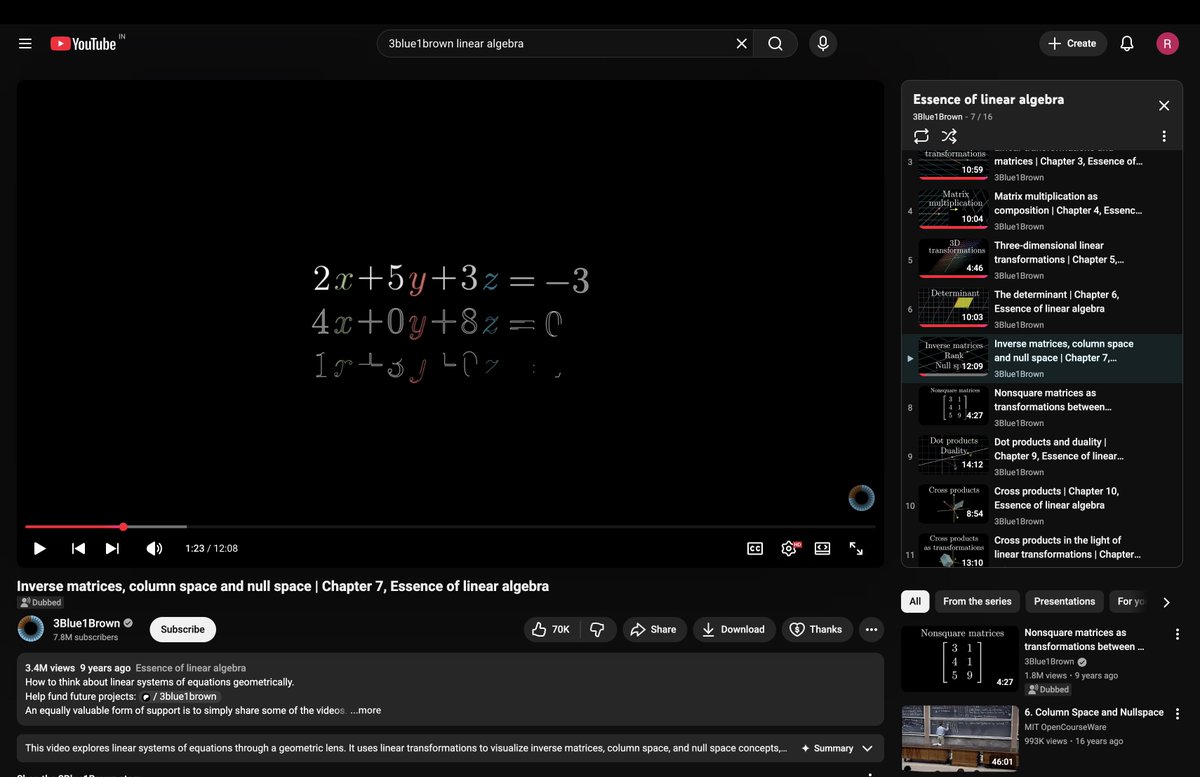Skip to next playlist video
Viewport: 1200px width, 777px height.
pyautogui.click(x=112, y=548)
